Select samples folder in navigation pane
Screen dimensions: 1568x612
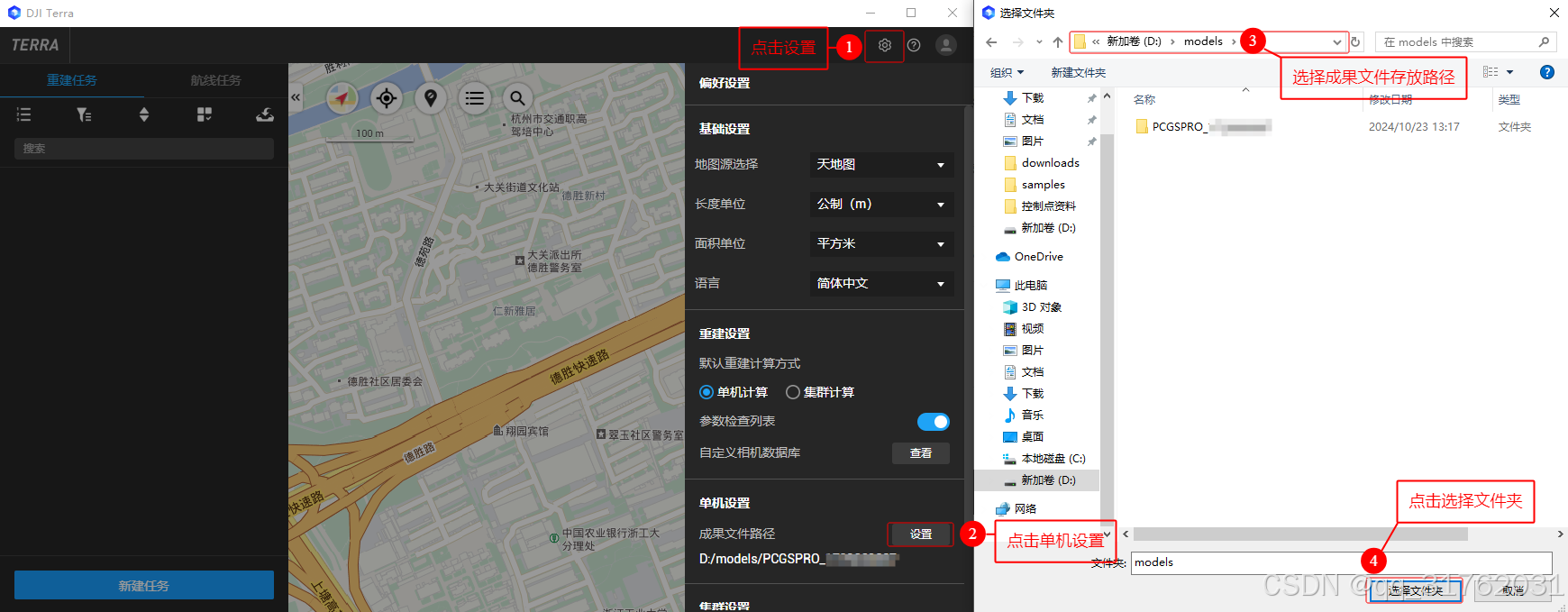tap(1043, 185)
